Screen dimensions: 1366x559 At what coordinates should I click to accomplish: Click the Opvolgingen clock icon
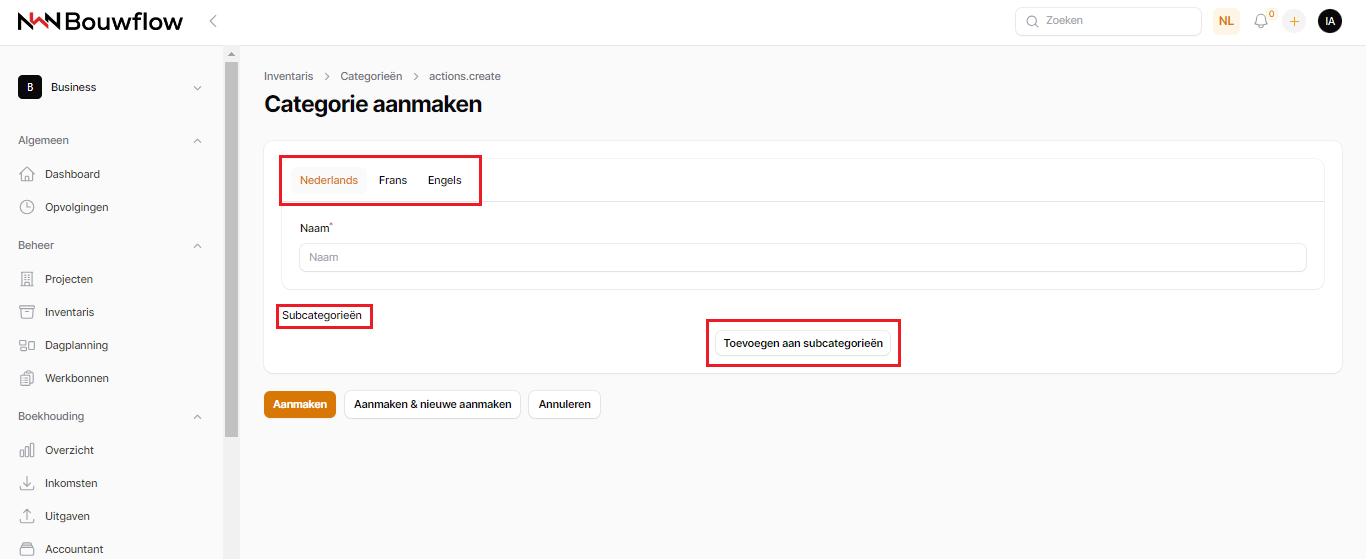(27, 207)
